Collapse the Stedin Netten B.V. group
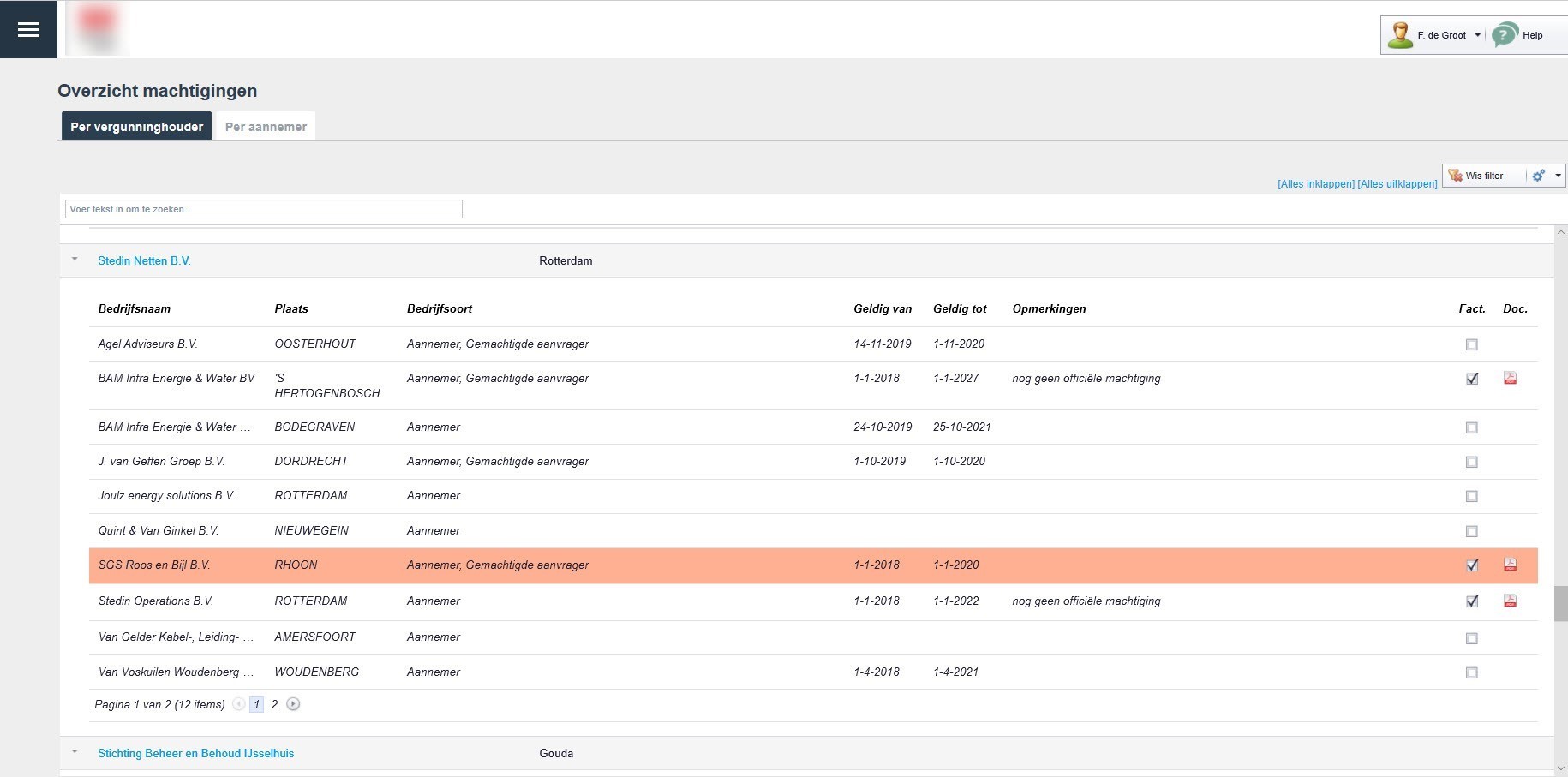 75,260
